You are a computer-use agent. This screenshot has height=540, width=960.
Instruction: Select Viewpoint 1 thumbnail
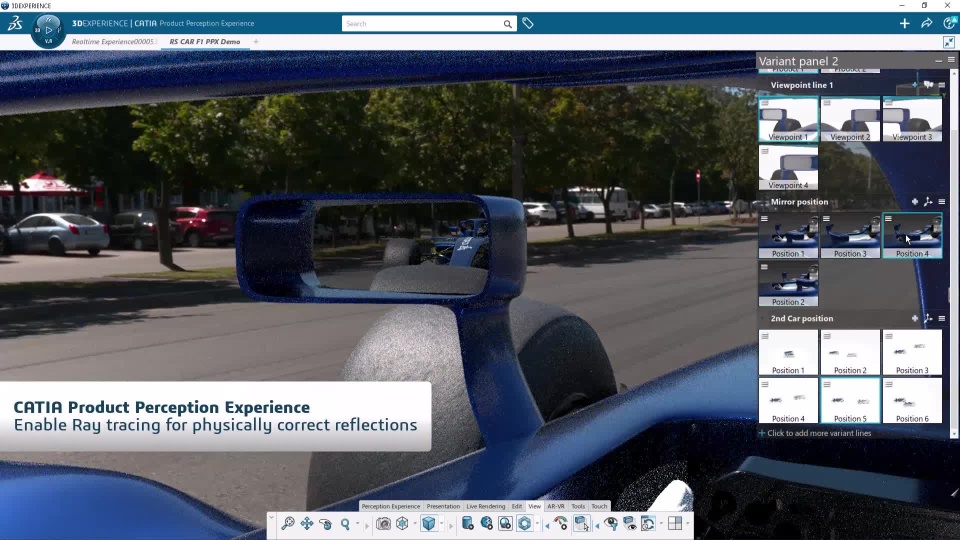[788, 119]
